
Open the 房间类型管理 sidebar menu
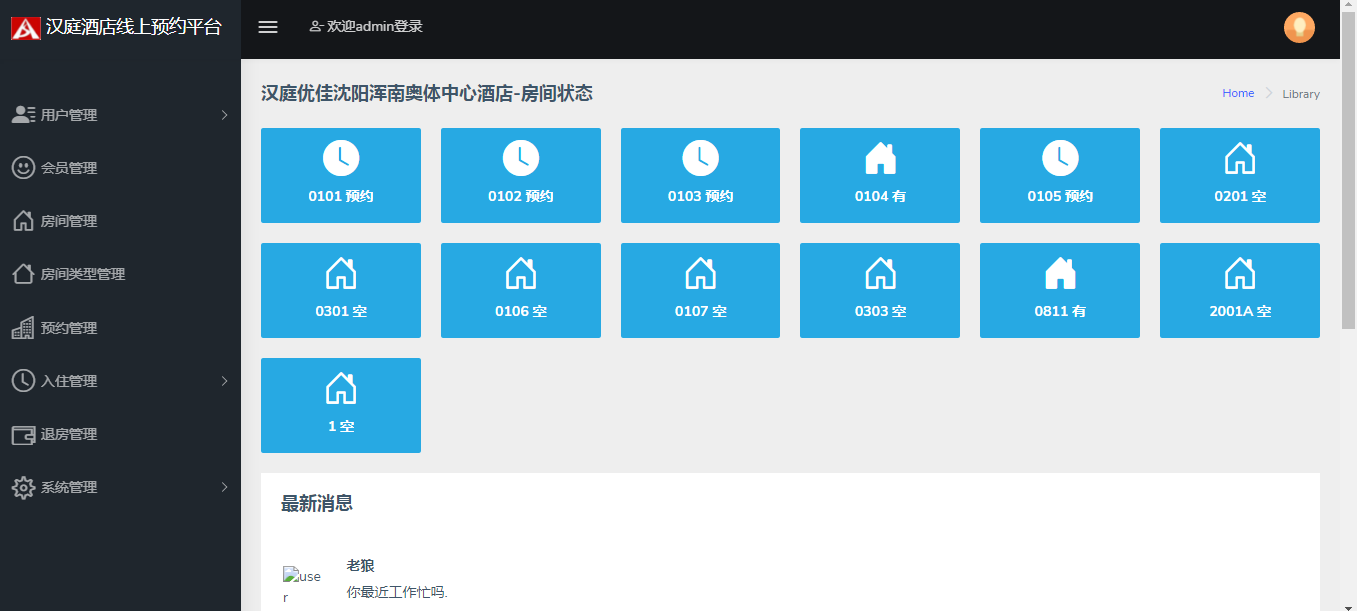point(120,274)
